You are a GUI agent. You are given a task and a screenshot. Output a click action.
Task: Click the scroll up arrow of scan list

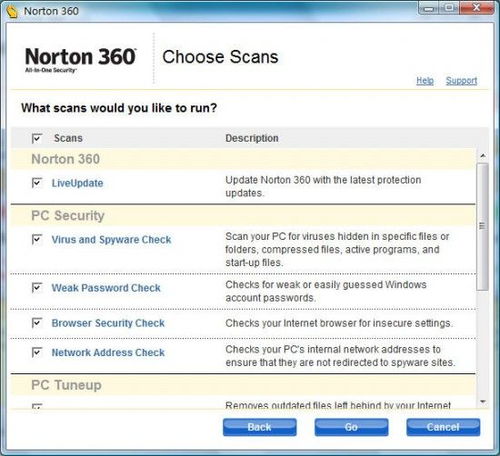click(x=483, y=156)
